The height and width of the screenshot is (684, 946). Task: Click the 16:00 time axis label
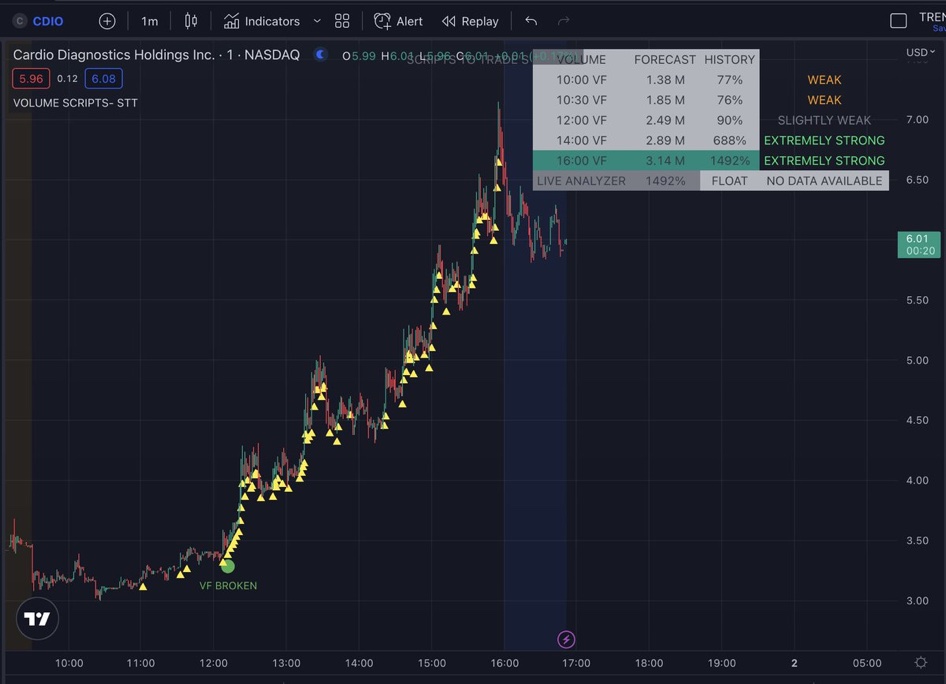click(504, 663)
